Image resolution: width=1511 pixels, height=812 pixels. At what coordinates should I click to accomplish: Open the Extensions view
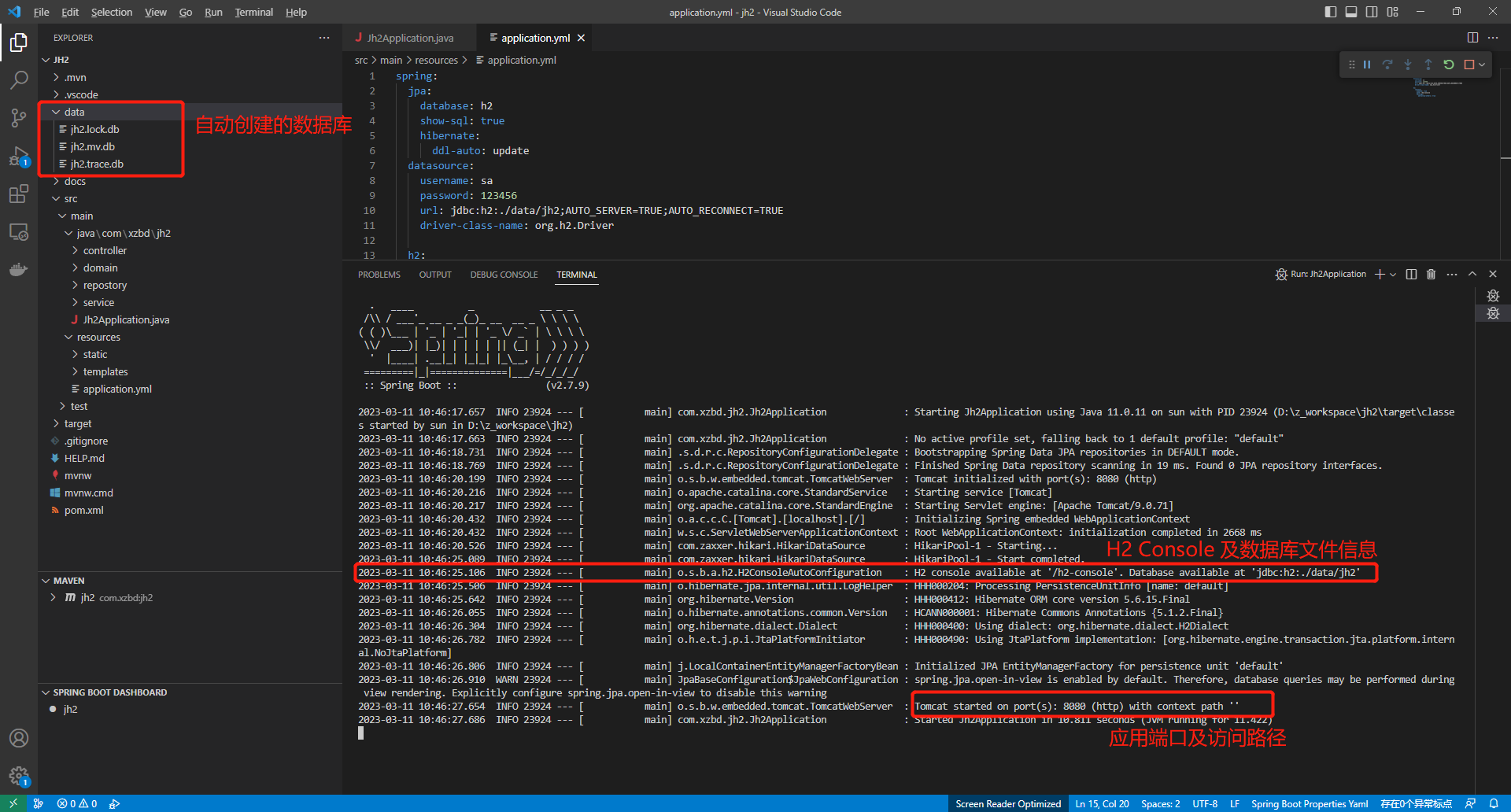click(x=19, y=194)
